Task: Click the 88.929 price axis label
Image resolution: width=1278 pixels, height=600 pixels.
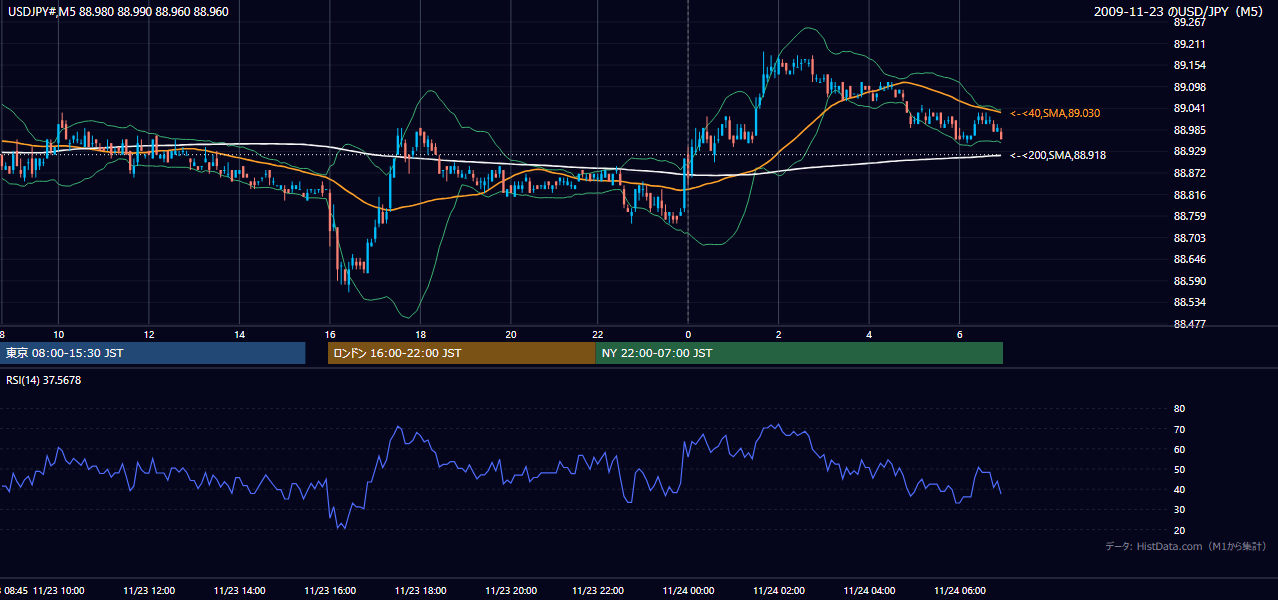Action: (x=1189, y=151)
